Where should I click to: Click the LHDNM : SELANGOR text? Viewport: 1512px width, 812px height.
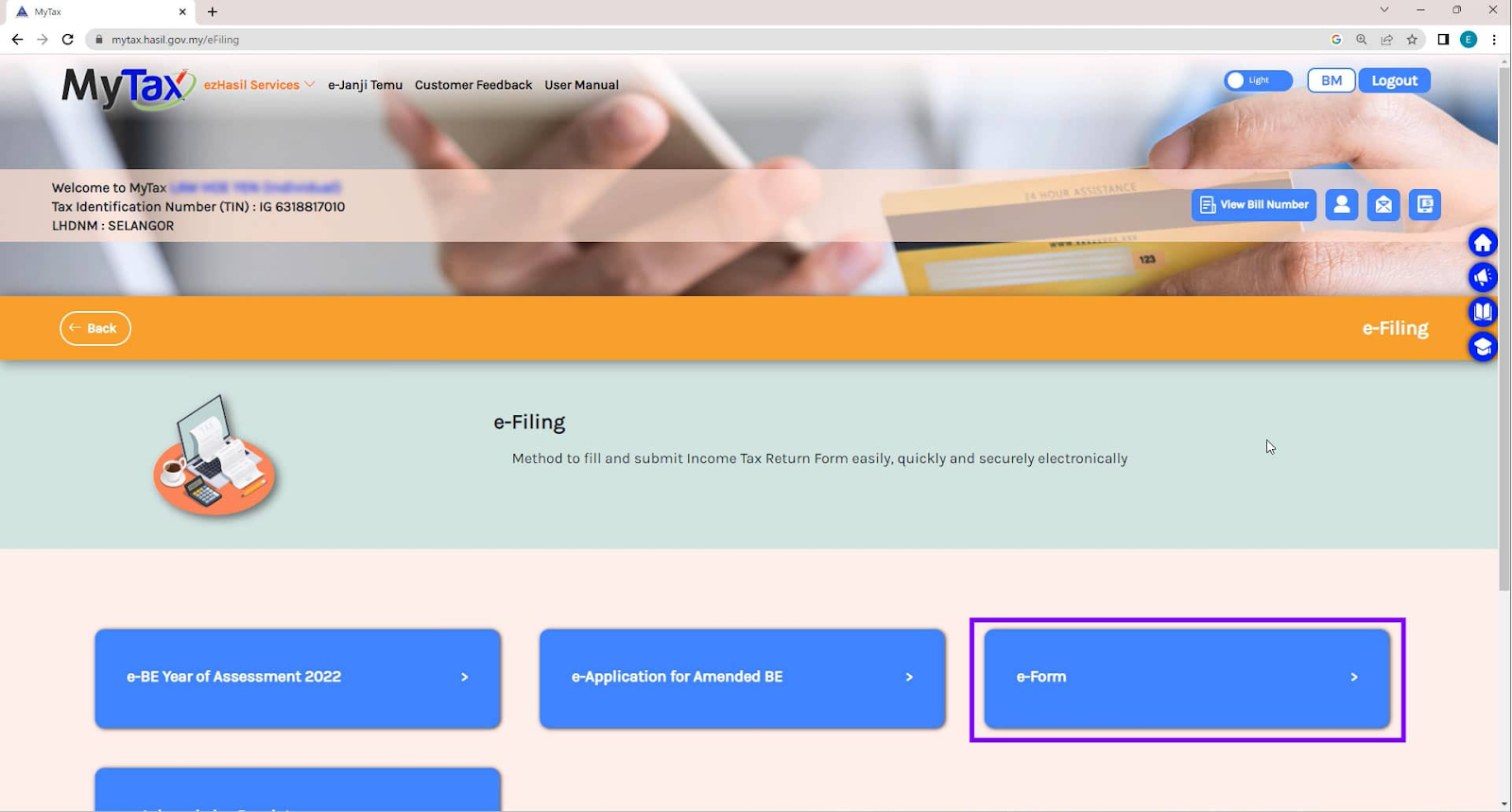(112, 226)
